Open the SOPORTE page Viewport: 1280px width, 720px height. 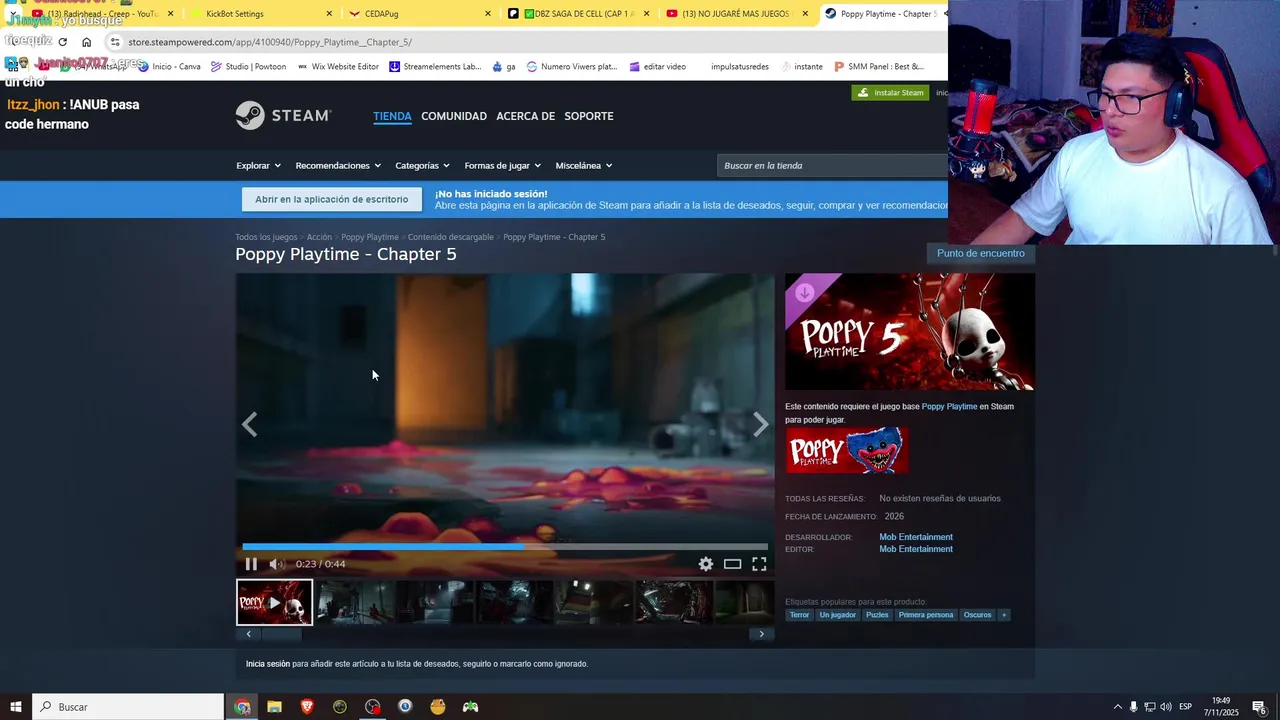tap(589, 116)
